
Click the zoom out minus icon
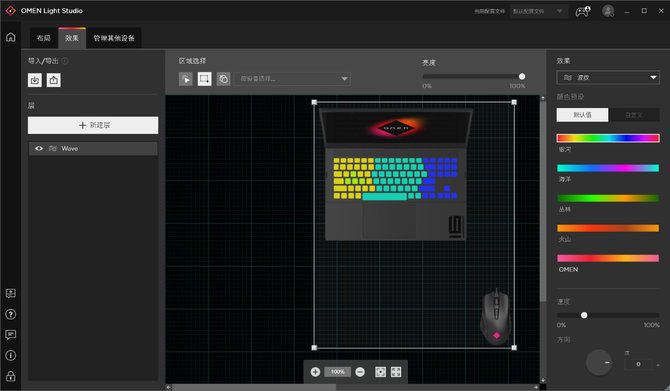pos(360,372)
